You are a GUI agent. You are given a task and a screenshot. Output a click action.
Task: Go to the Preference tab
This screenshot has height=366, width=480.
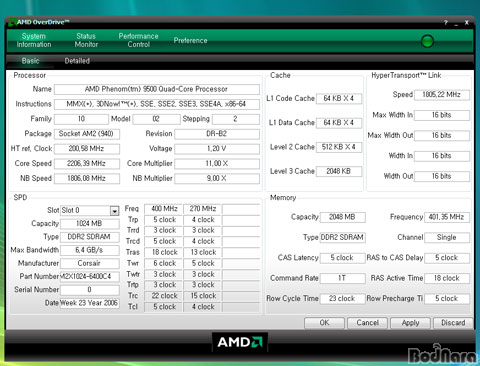click(x=190, y=40)
